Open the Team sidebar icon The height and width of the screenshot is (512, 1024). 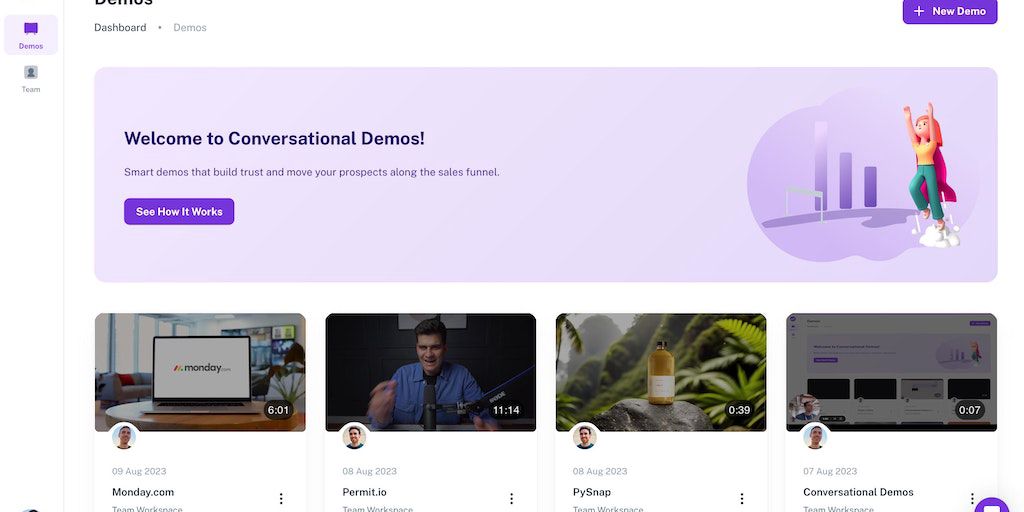click(31, 78)
